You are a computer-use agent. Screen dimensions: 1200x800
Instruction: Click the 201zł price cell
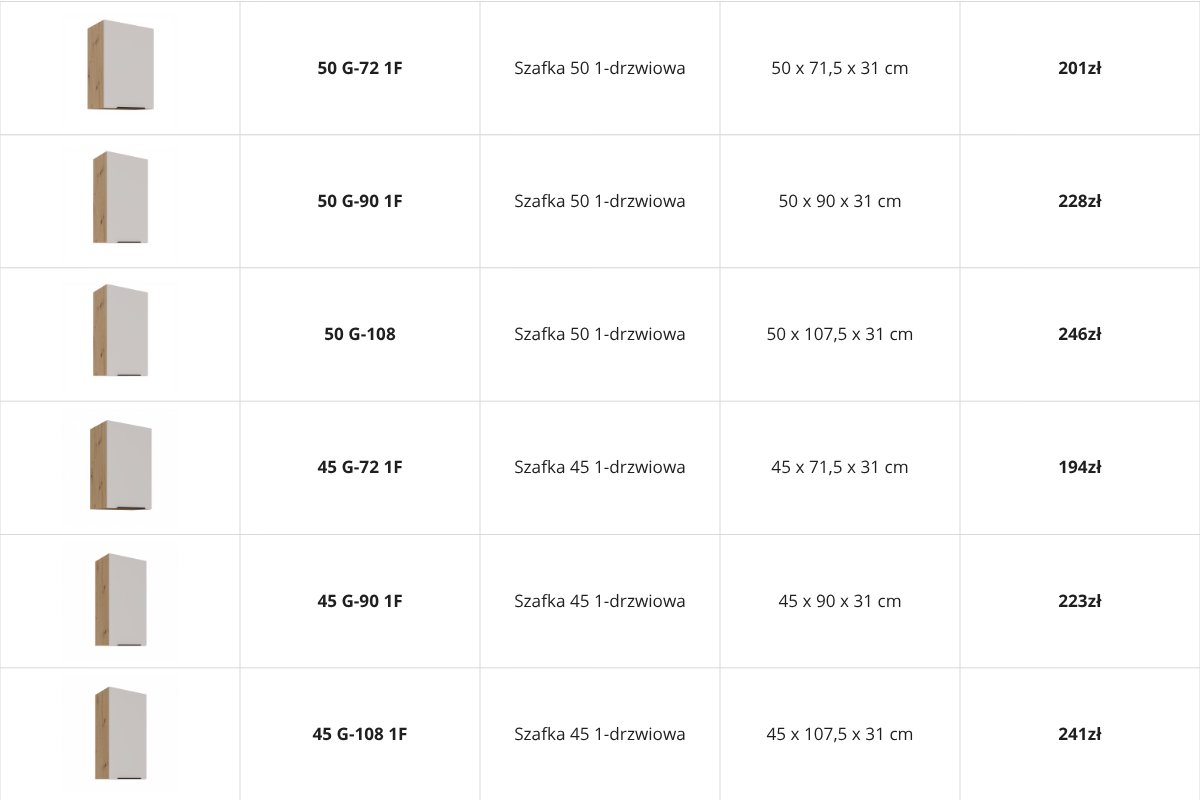pos(1080,69)
